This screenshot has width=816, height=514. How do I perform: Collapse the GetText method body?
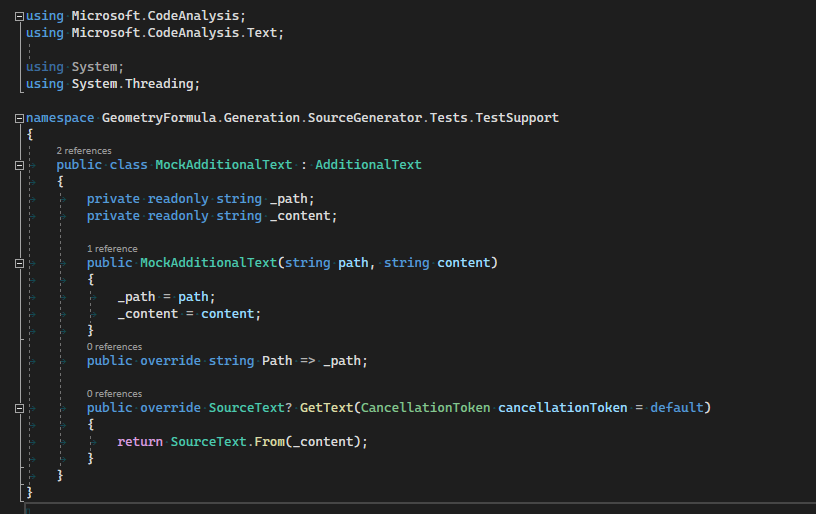coord(19,408)
